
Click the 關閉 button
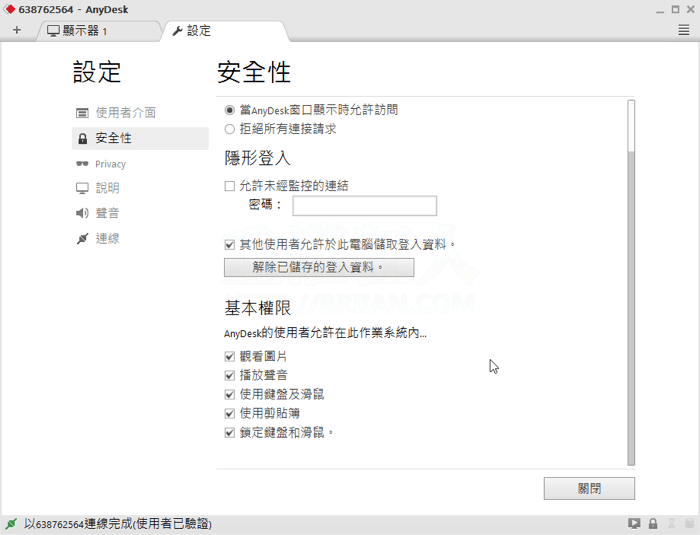click(589, 488)
